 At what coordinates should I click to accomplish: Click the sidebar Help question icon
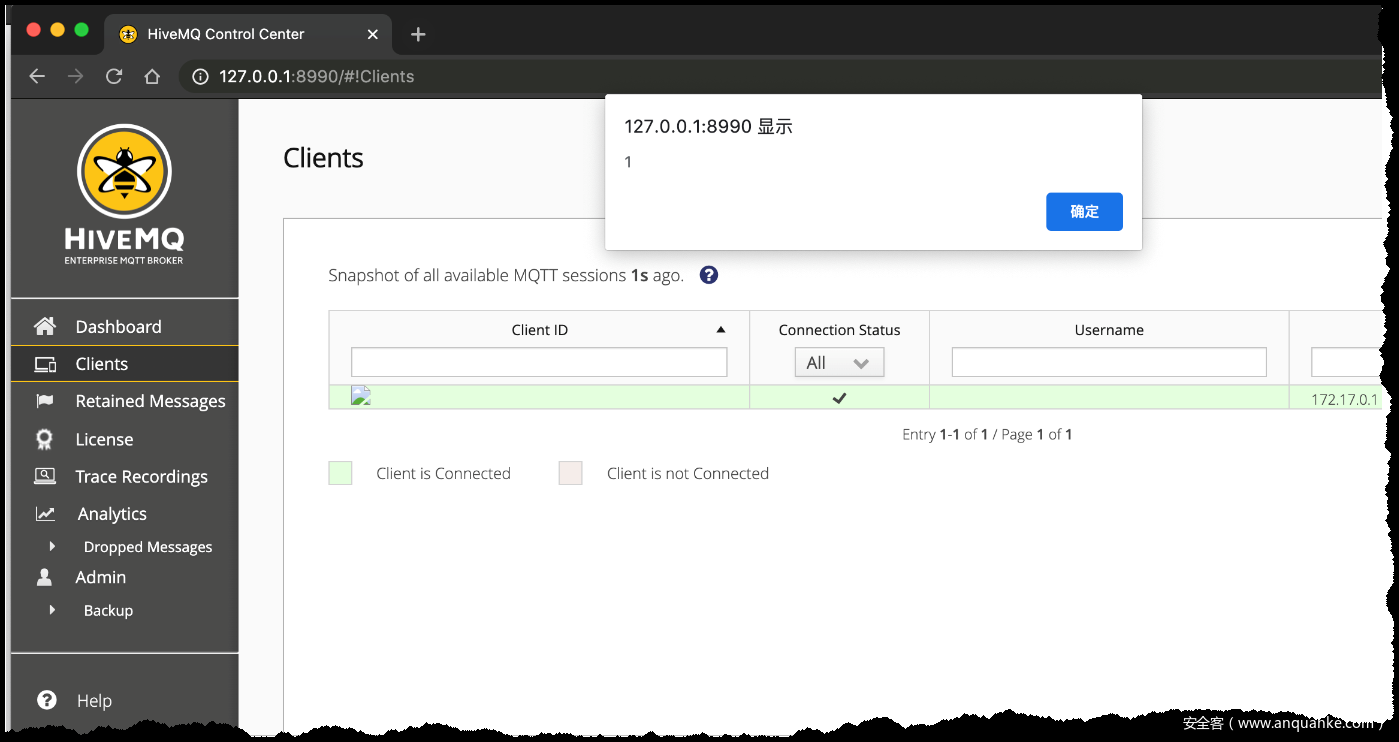[46, 700]
